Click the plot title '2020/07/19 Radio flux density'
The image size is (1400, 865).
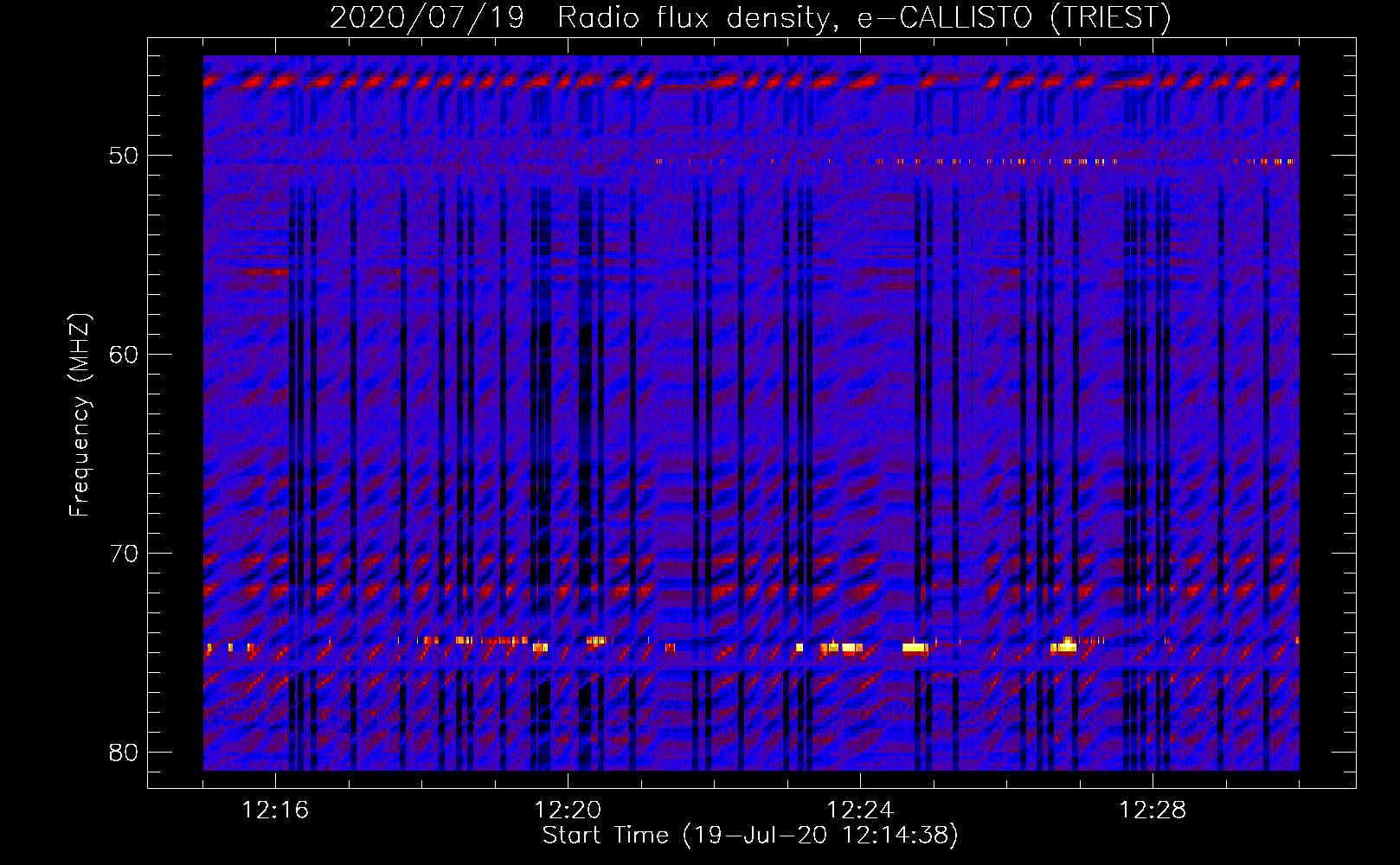(750, 17)
